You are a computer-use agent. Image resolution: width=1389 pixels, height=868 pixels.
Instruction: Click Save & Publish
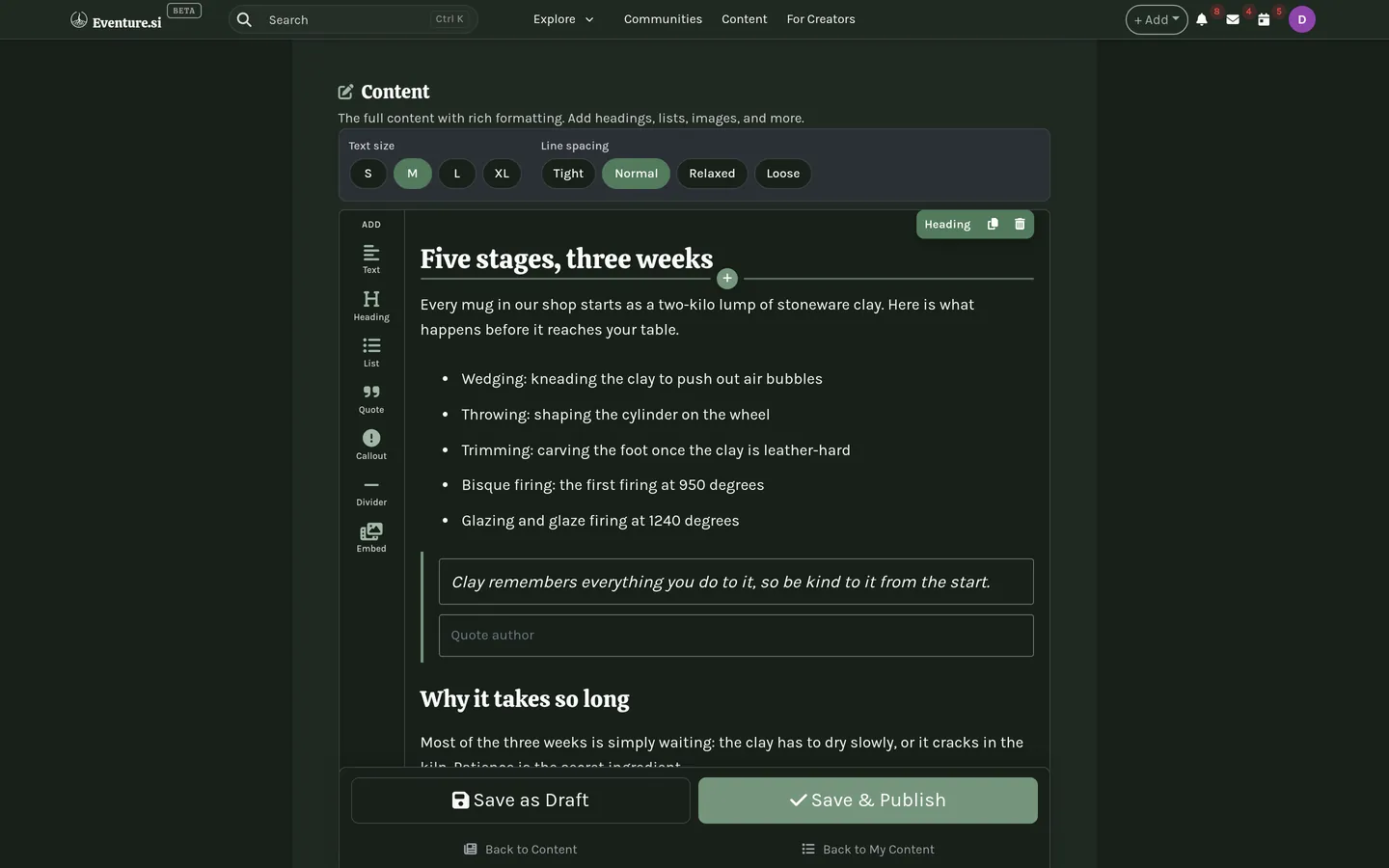point(868,800)
